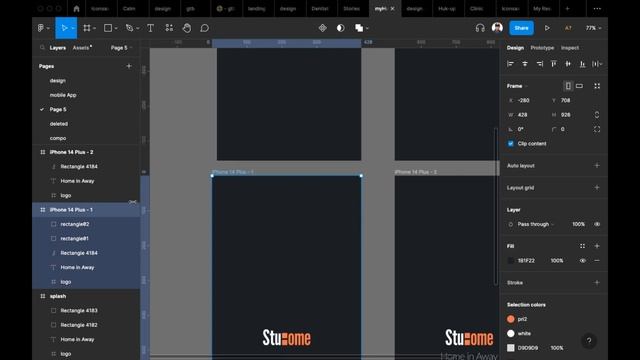This screenshot has width=640, height=360.
Task: Click the search icon in Layers panel
Action: click(x=42, y=48)
